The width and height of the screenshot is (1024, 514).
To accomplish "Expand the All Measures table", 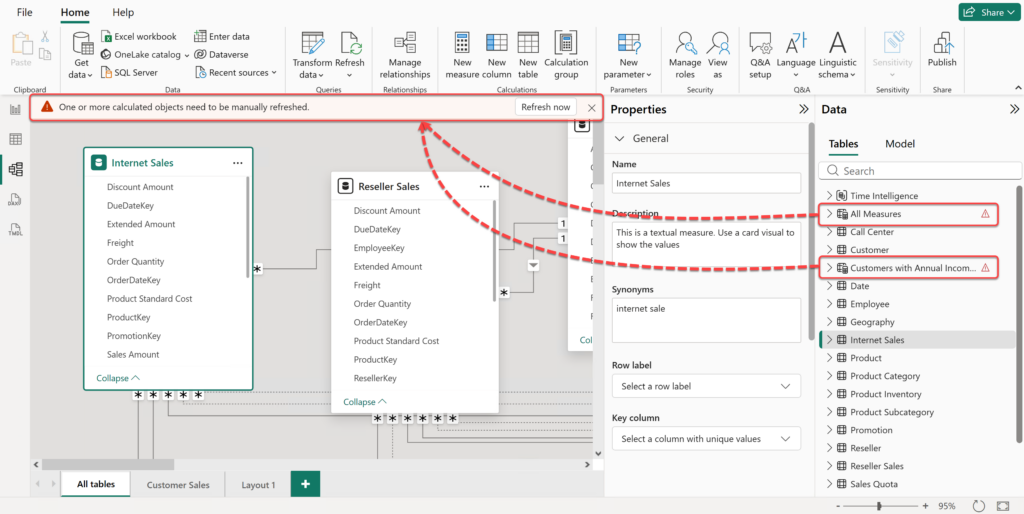I will (x=829, y=214).
